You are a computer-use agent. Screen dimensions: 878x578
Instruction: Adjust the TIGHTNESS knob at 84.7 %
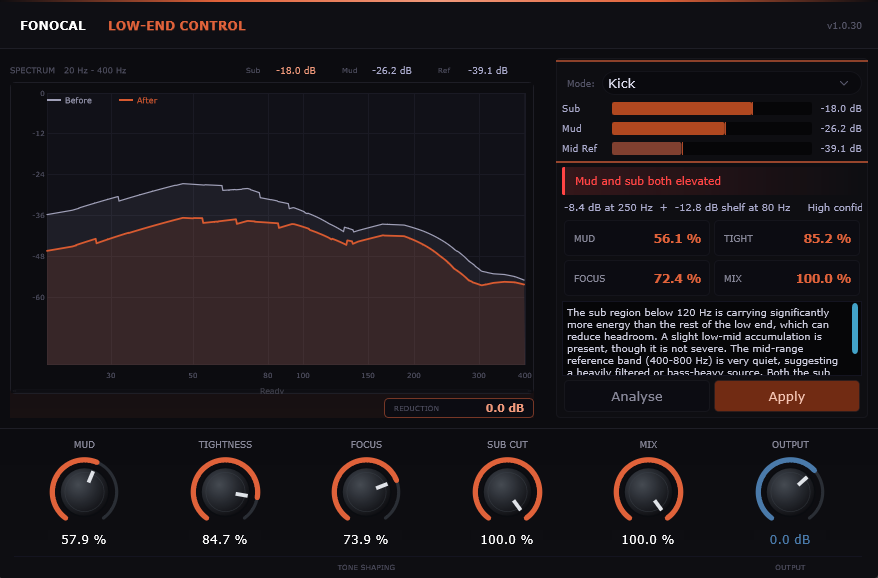pyautogui.click(x=225, y=491)
